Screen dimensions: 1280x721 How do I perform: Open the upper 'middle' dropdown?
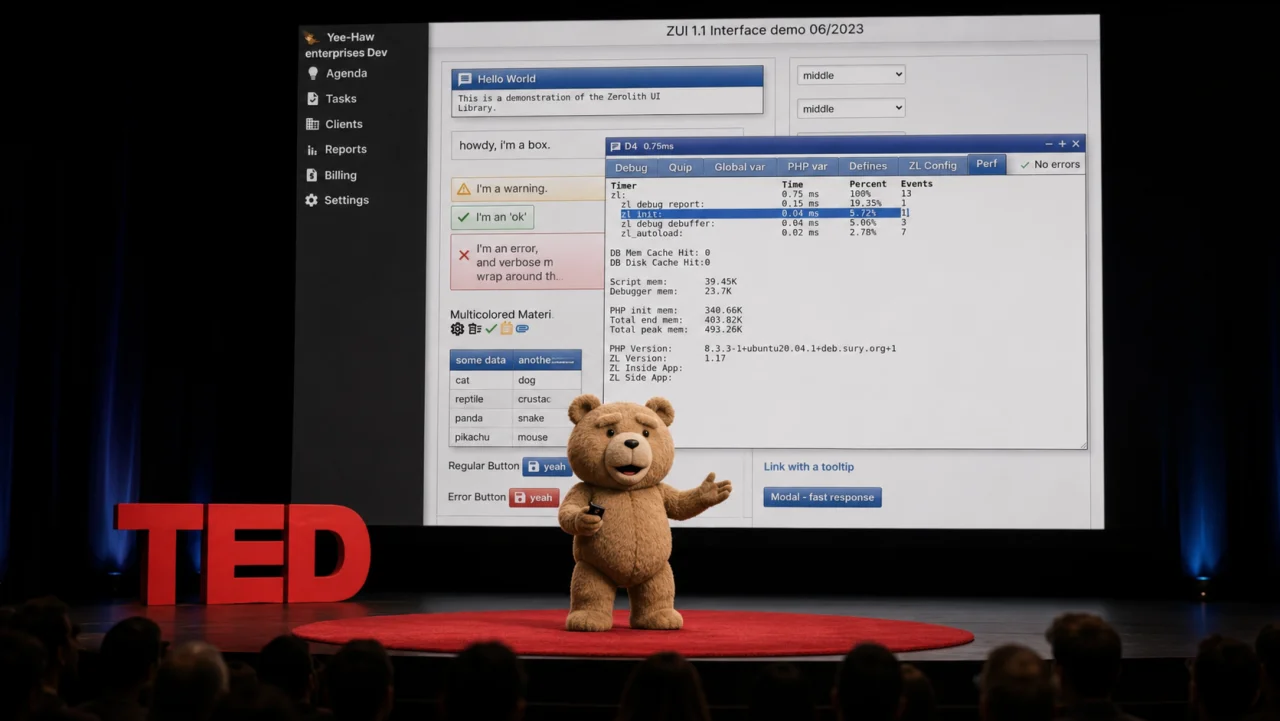(x=851, y=75)
